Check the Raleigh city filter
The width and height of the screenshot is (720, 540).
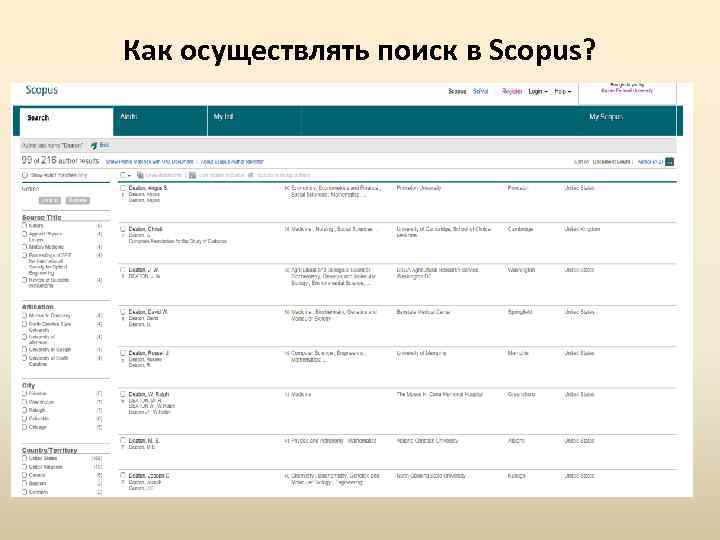coord(25,410)
